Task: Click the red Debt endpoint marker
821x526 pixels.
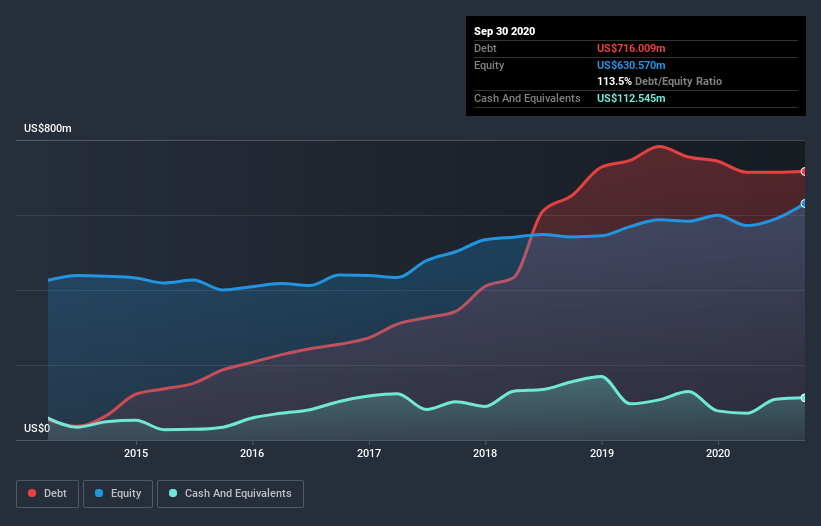Action: pyautogui.click(x=804, y=172)
